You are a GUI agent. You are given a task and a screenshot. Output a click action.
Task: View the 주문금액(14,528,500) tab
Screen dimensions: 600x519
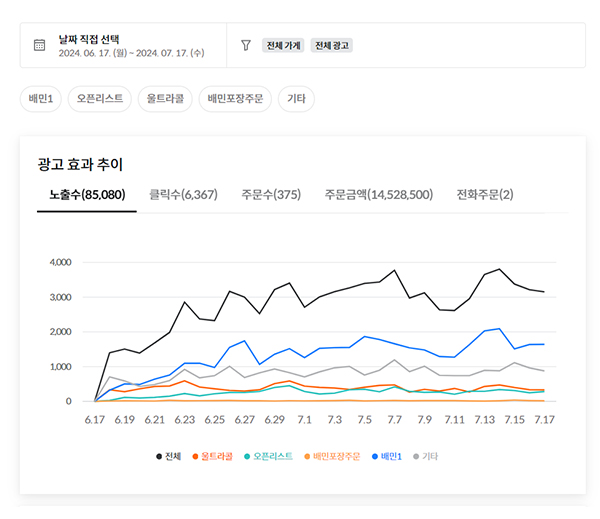[378, 194]
